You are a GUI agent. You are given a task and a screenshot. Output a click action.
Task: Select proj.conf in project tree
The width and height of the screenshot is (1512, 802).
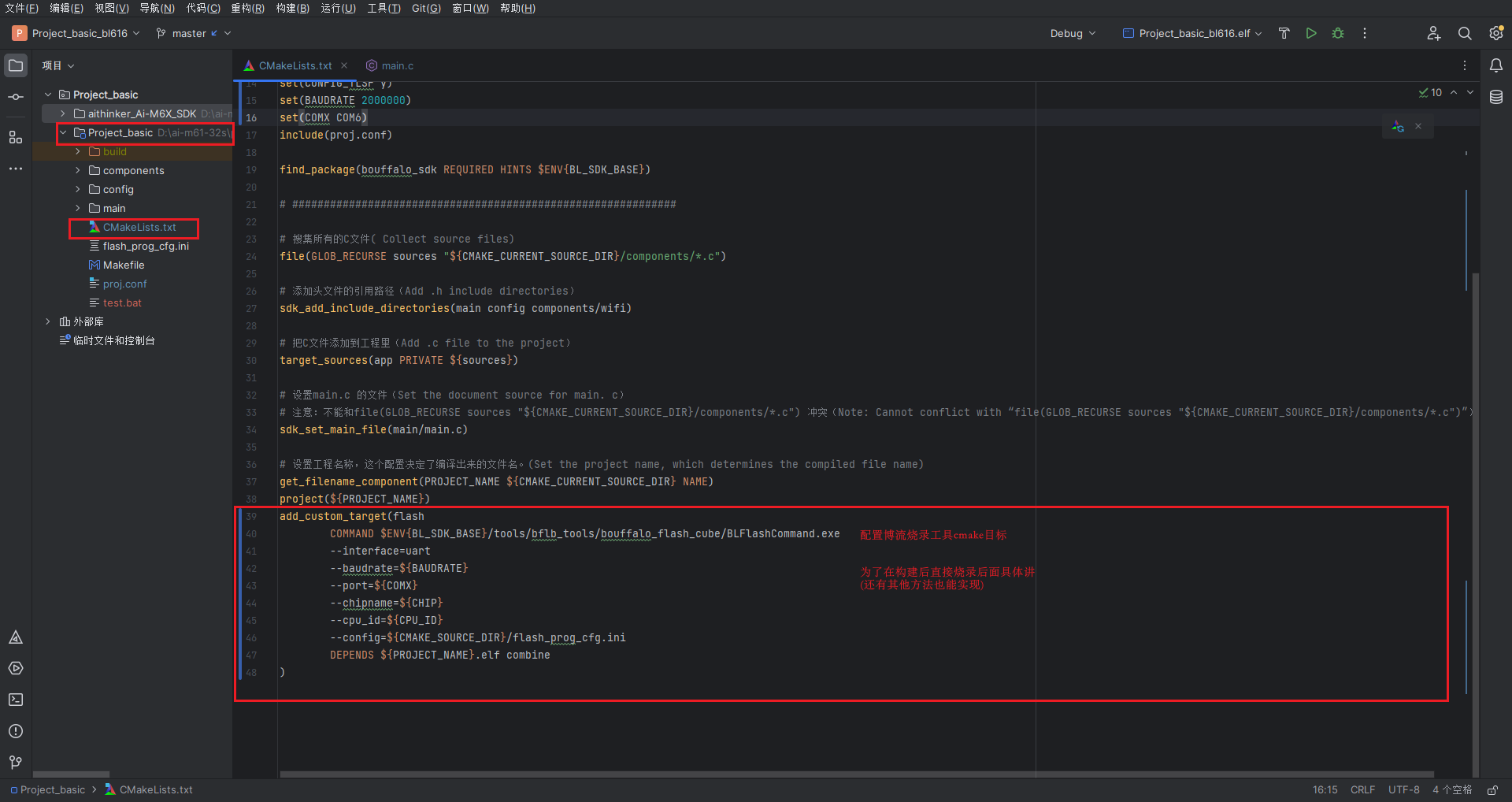pos(117,284)
